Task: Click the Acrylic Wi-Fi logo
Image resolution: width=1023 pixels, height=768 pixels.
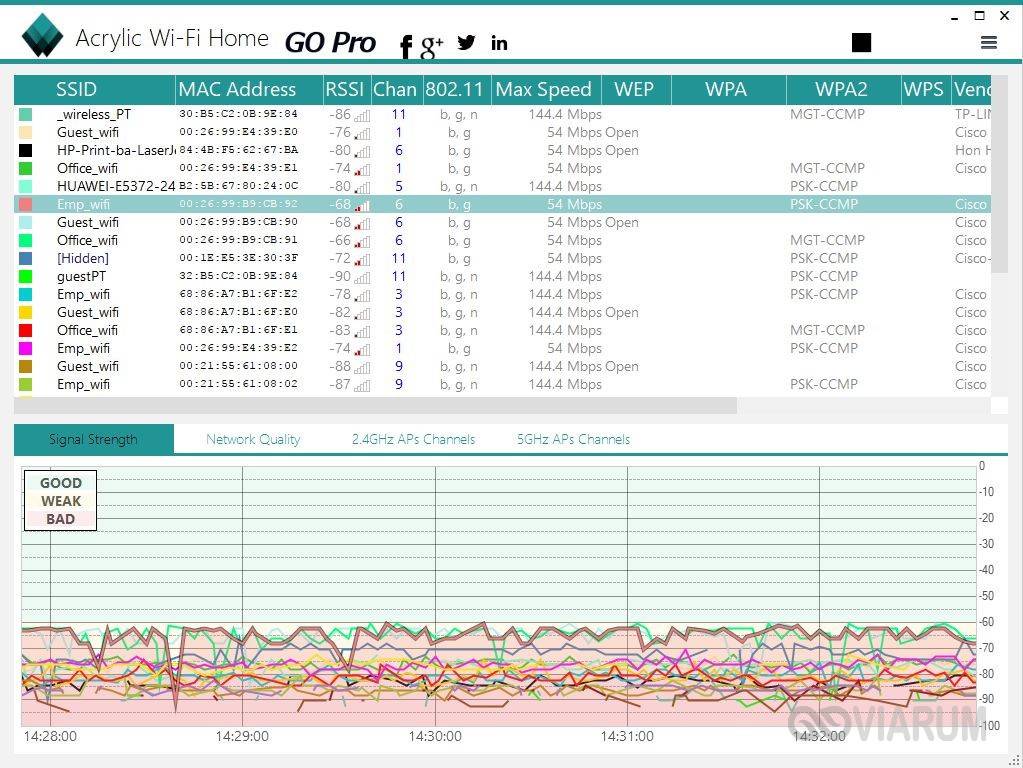Action: [x=43, y=38]
